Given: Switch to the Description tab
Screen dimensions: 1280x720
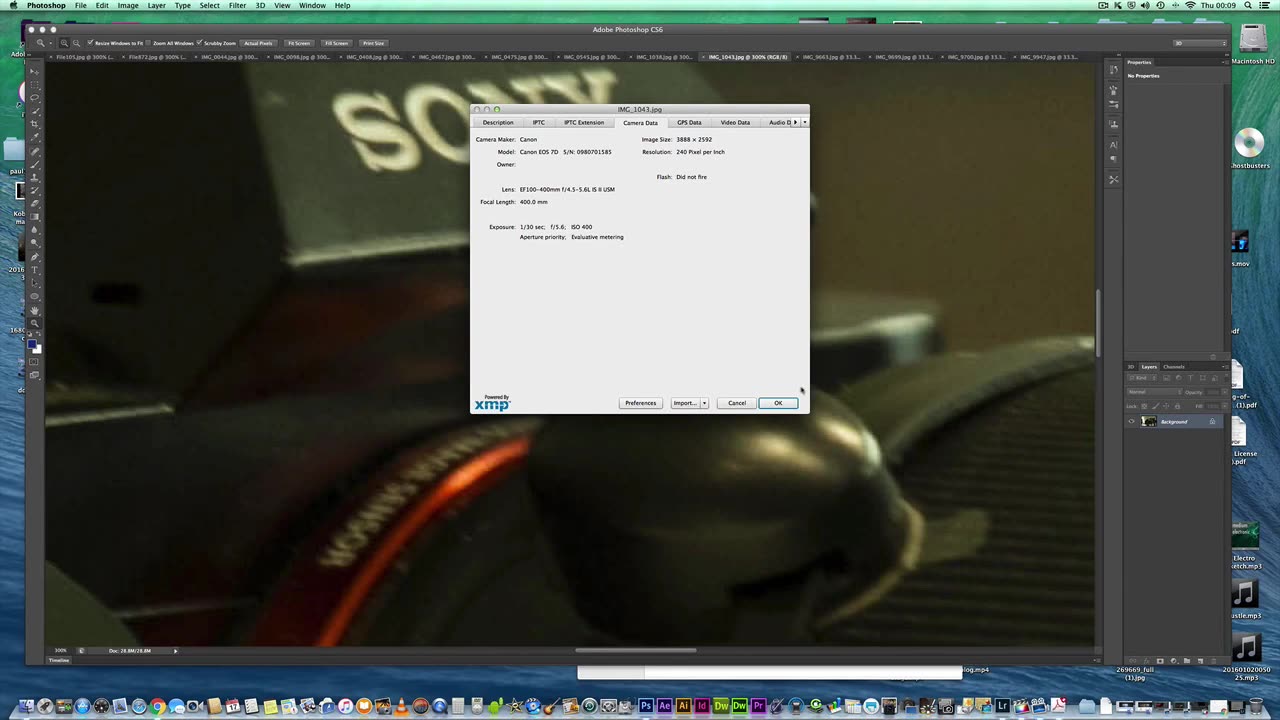Looking at the screenshot, I should (x=498, y=122).
